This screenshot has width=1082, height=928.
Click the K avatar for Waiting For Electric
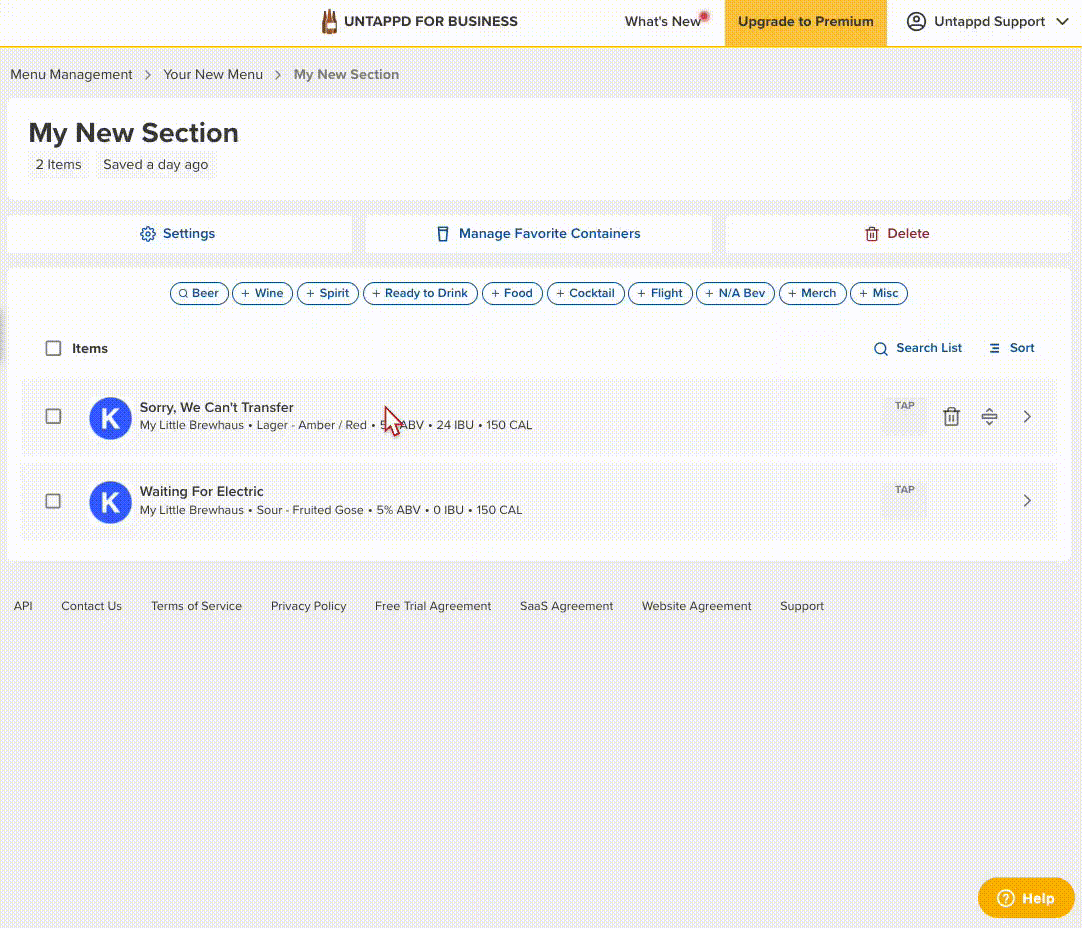110,502
